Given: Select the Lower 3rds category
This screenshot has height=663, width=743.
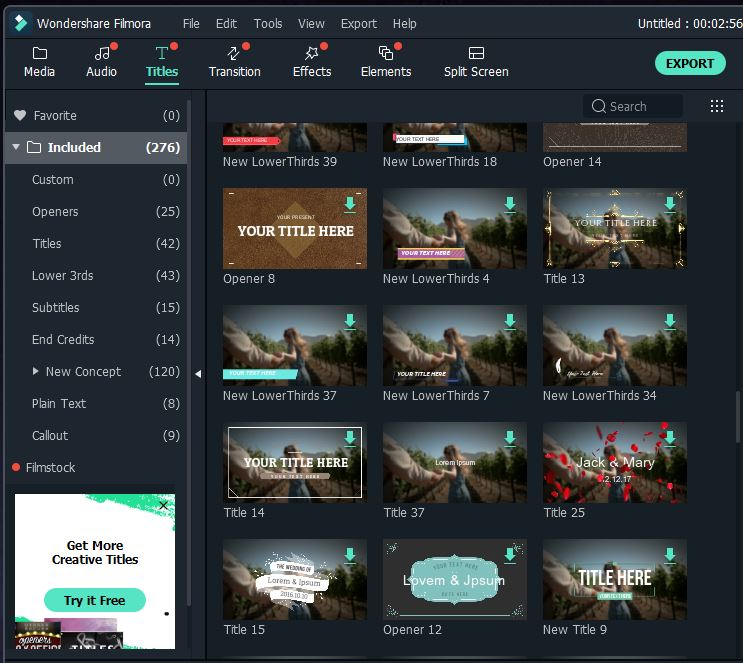Looking at the screenshot, I should pyautogui.click(x=62, y=275).
